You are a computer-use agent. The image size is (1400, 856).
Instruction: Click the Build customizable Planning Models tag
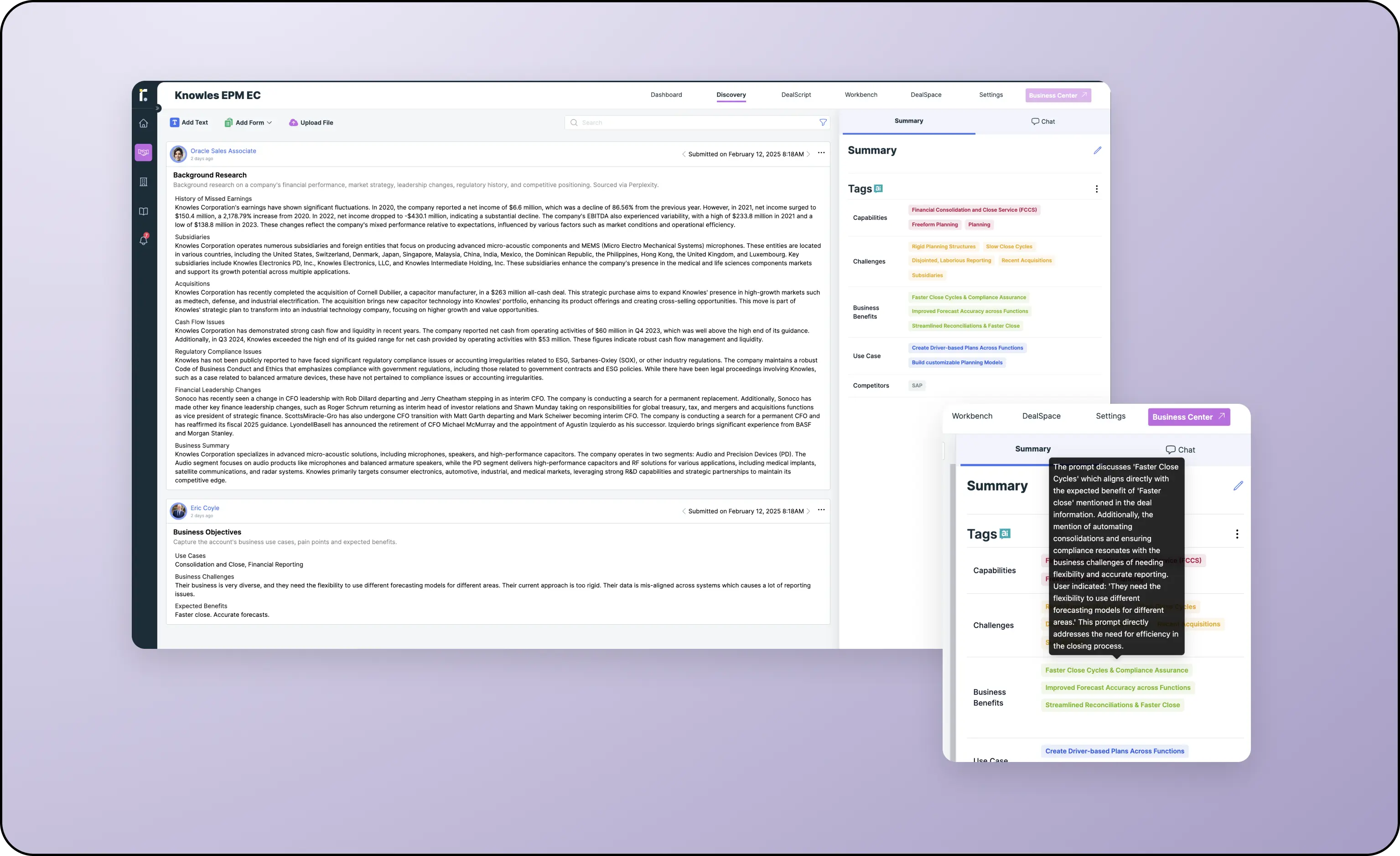[x=957, y=363]
